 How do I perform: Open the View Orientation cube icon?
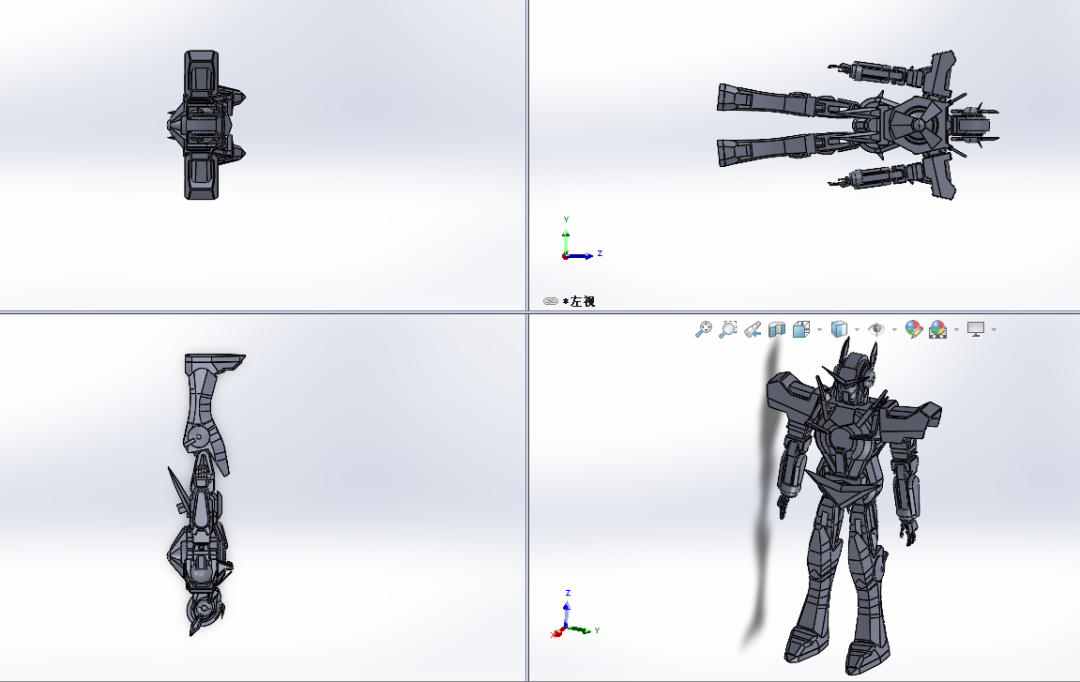(801, 329)
